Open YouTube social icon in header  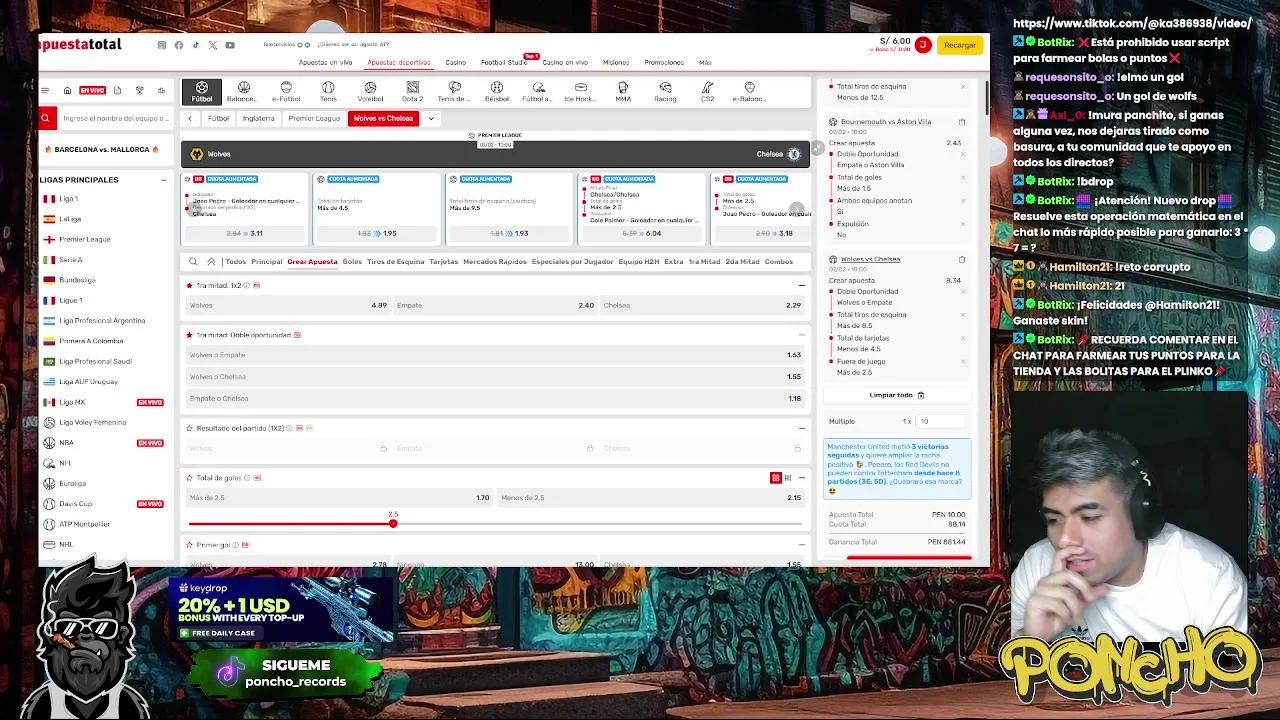click(230, 45)
